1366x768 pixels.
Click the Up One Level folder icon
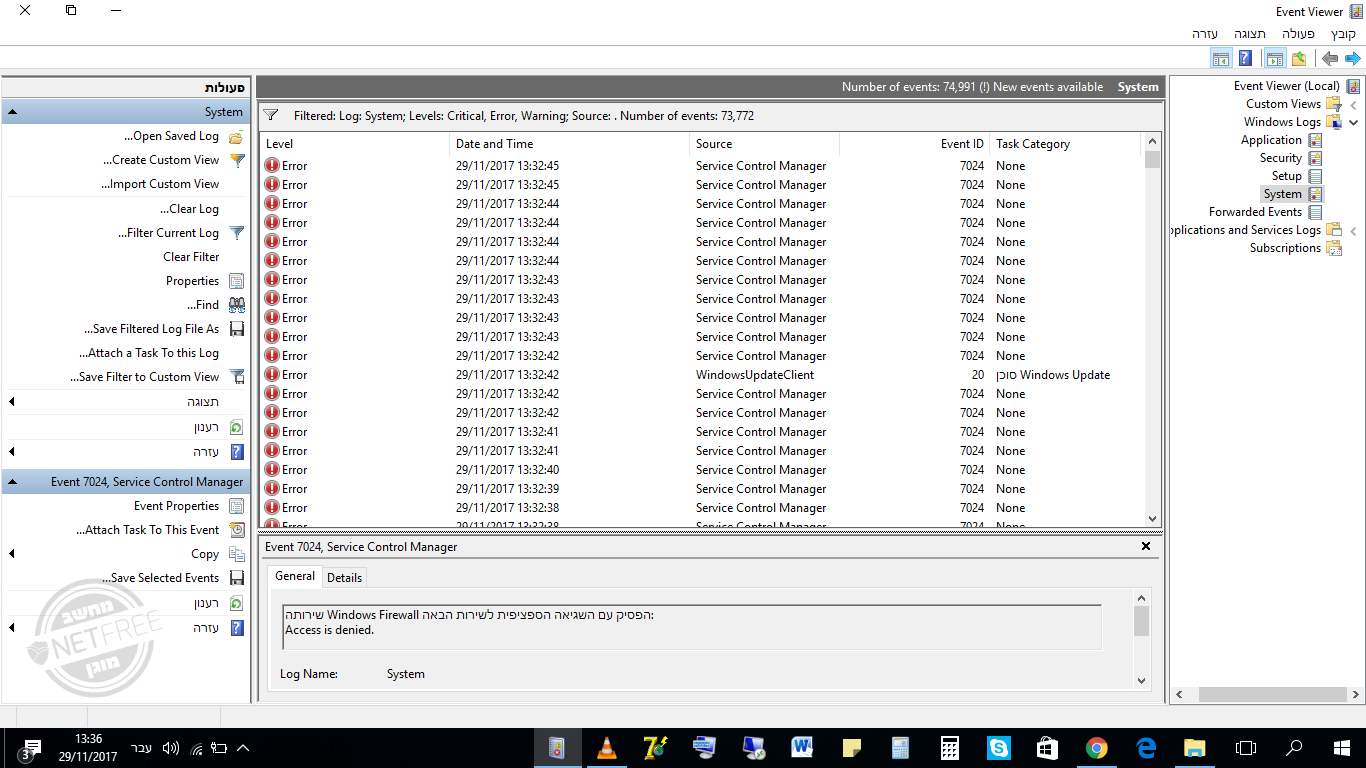tap(1298, 59)
